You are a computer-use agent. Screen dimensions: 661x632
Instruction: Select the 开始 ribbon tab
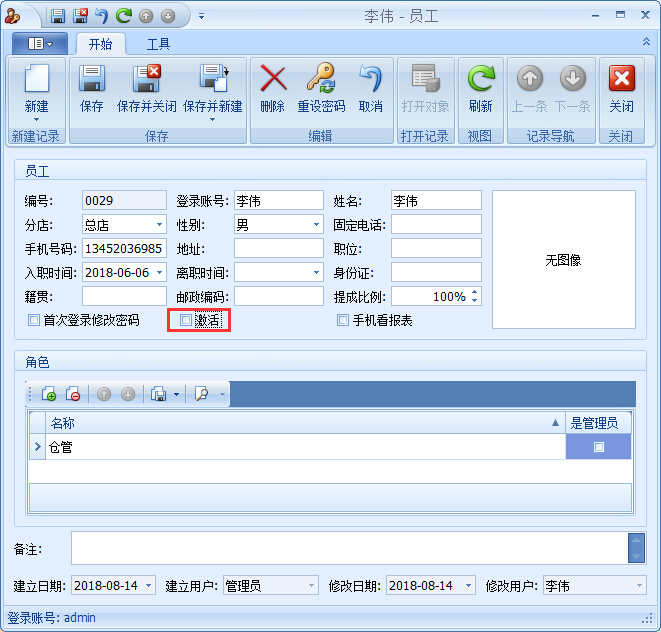[100, 44]
